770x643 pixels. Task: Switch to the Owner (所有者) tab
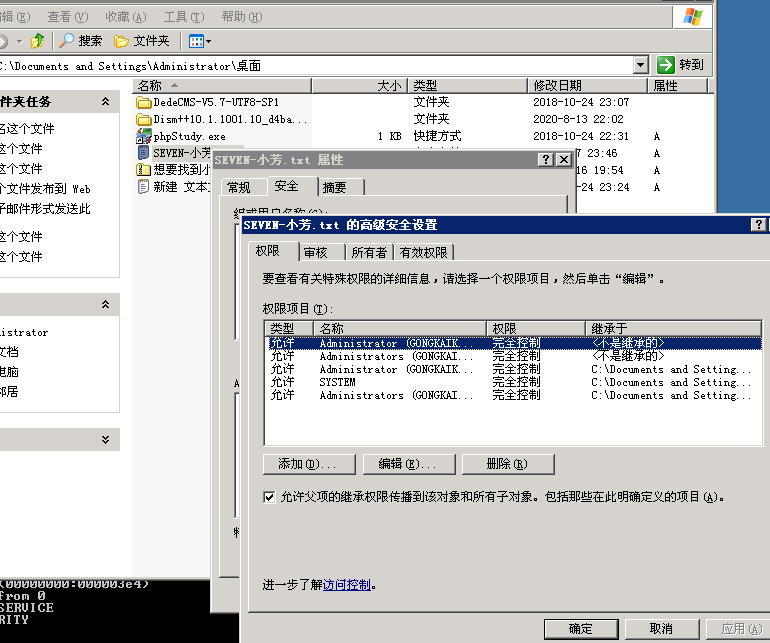369,252
